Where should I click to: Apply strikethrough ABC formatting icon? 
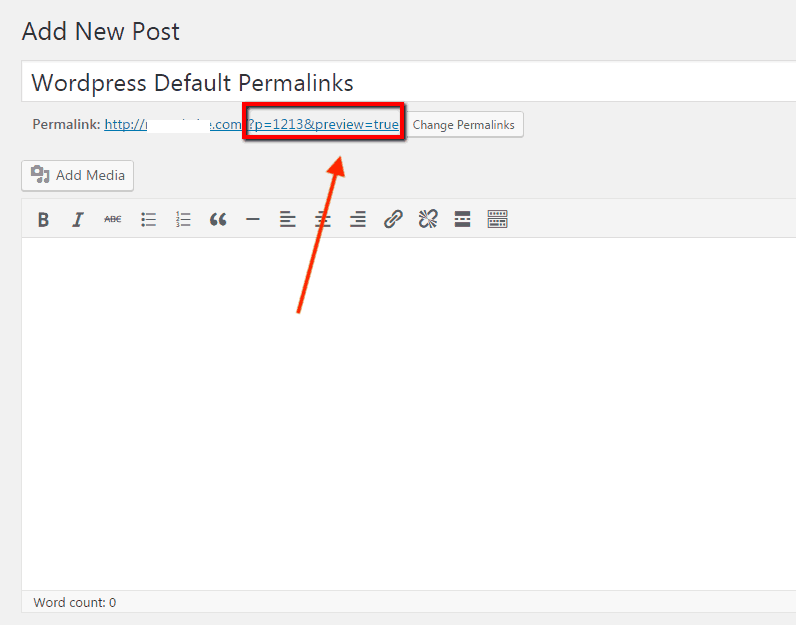(x=113, y=219)
